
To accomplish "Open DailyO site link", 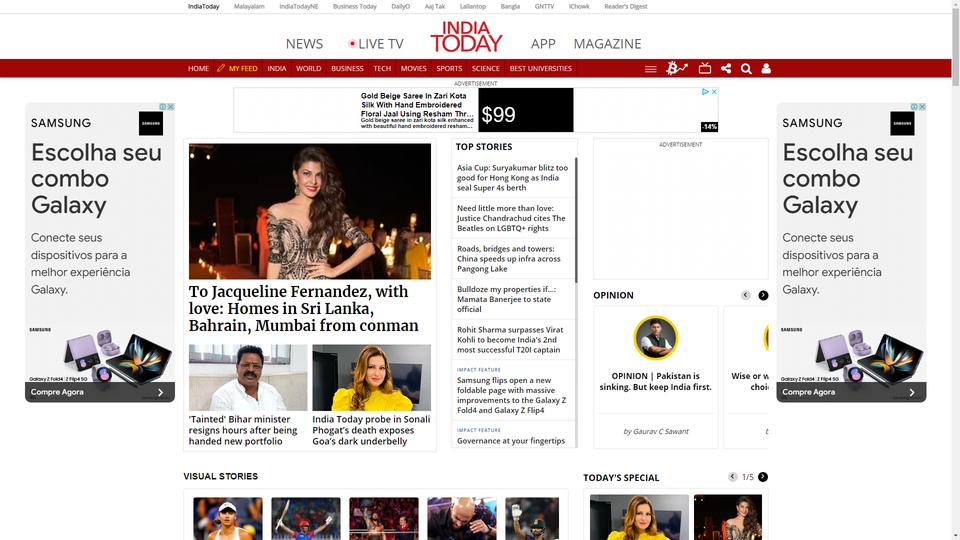I will coord(400,6).
